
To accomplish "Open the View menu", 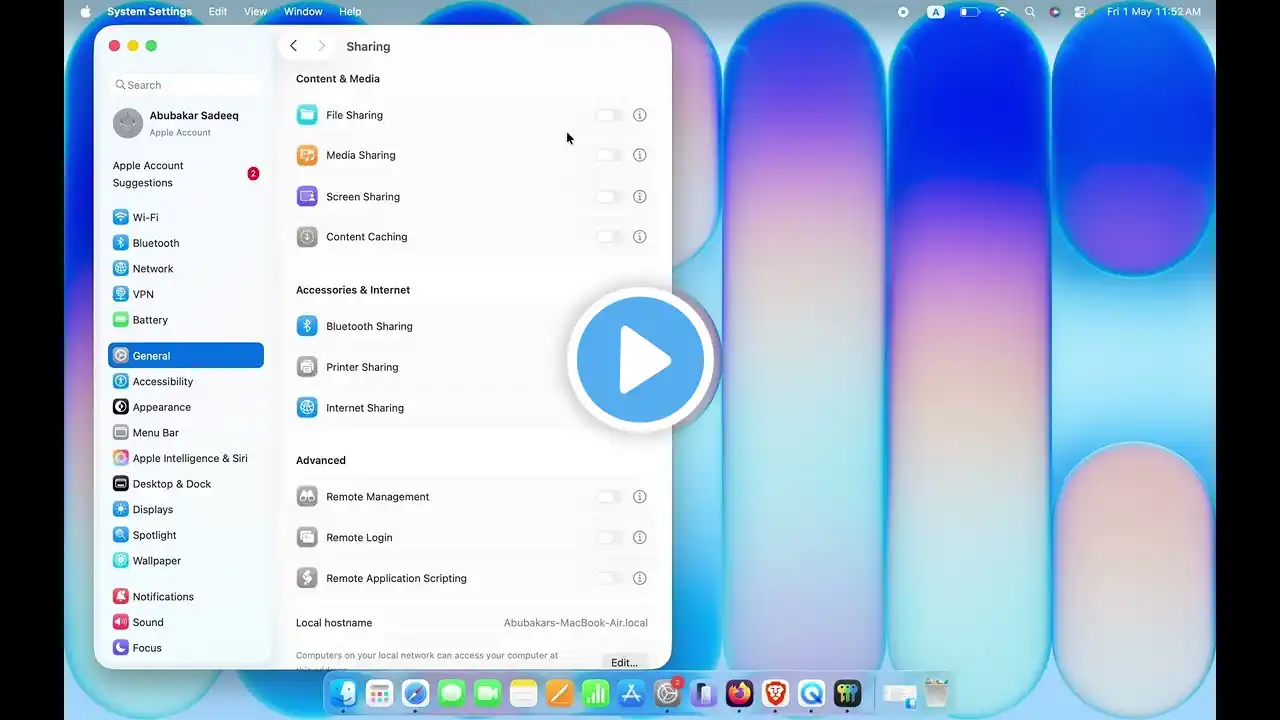I will pos(255,12).
